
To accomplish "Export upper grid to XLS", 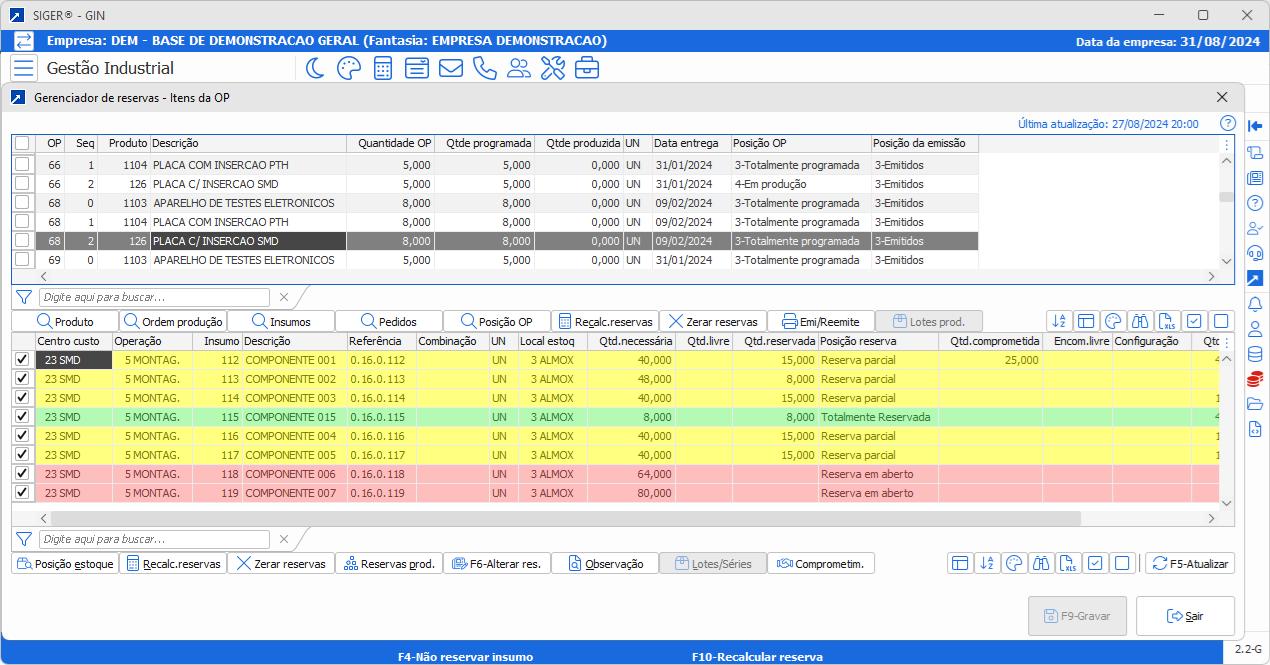I will point(1166,322).
